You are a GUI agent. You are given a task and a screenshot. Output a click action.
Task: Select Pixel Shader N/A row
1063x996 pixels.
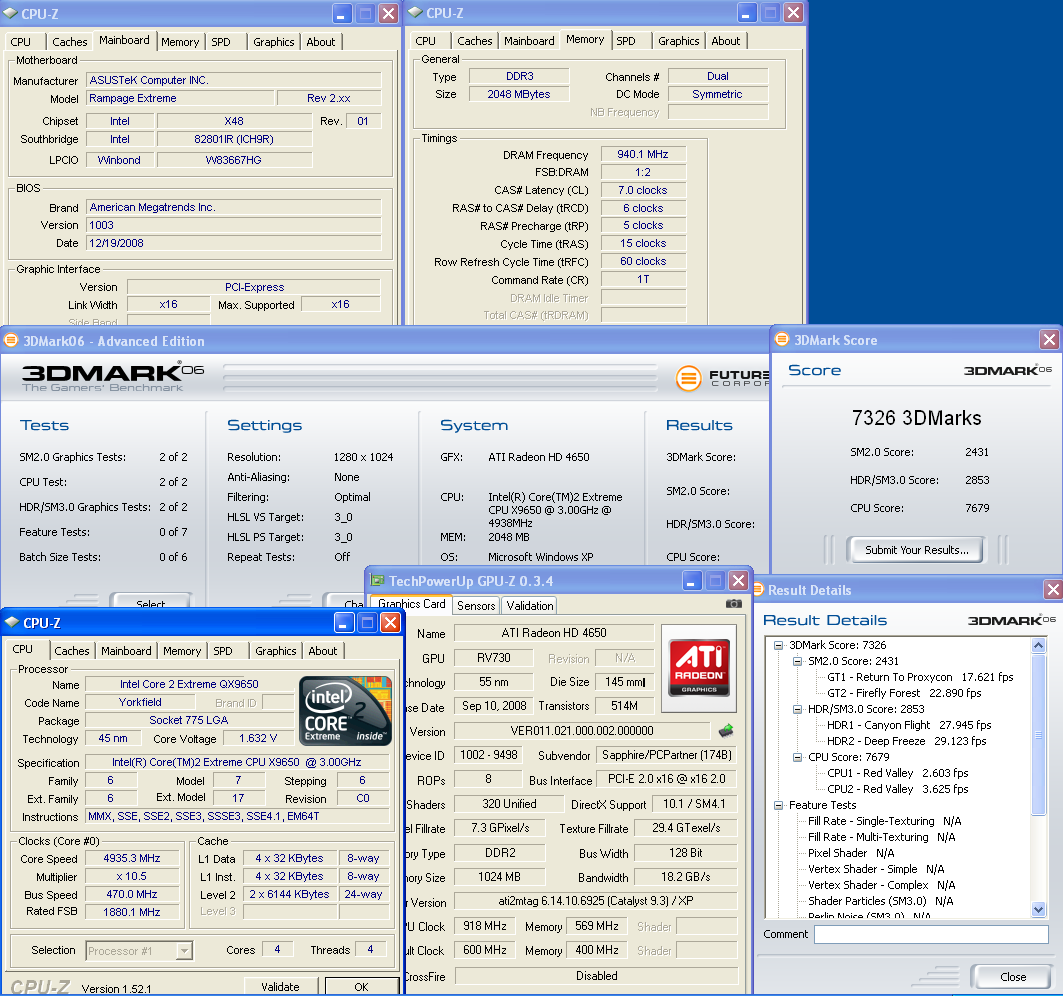(x=851, y=853)
